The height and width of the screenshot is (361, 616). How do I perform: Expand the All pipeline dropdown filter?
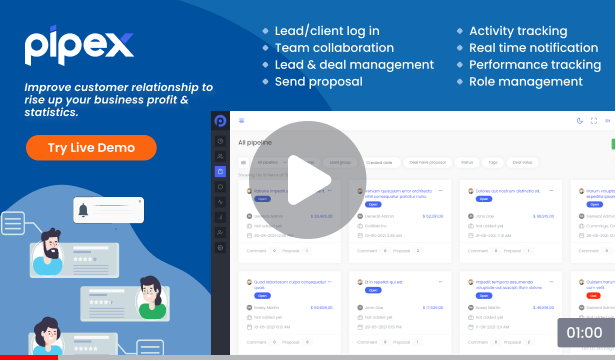click(x=271, y=162)
